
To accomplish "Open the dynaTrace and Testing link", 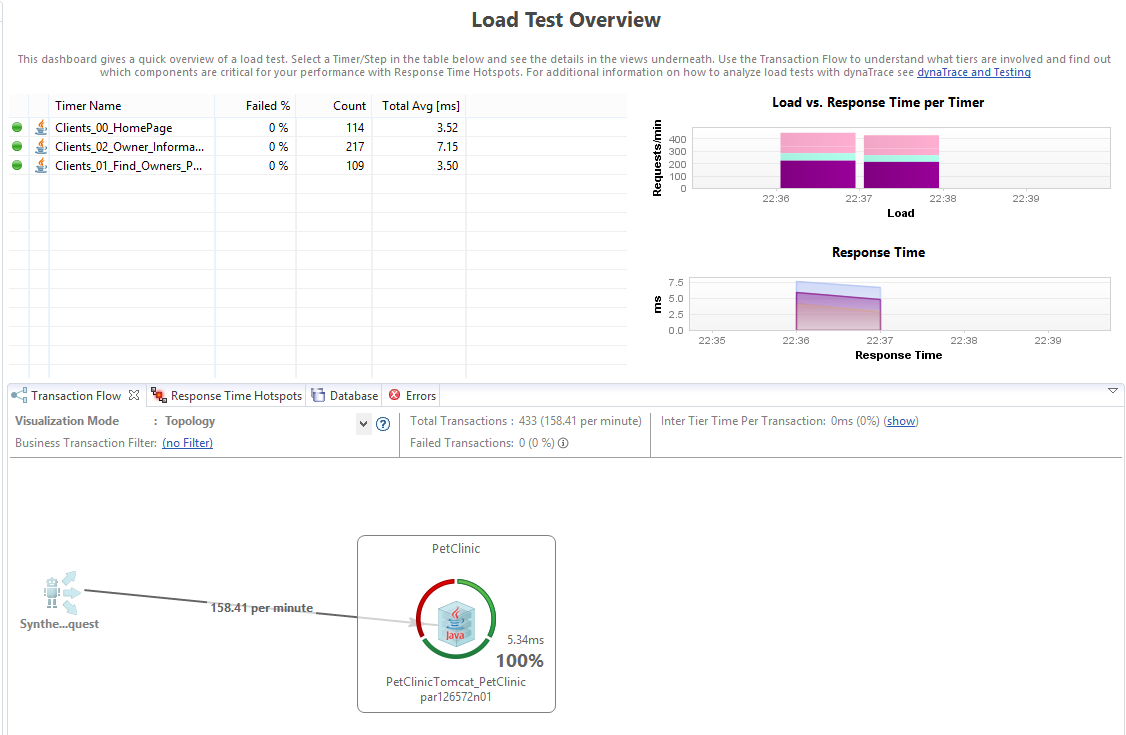I will (973, 73).
